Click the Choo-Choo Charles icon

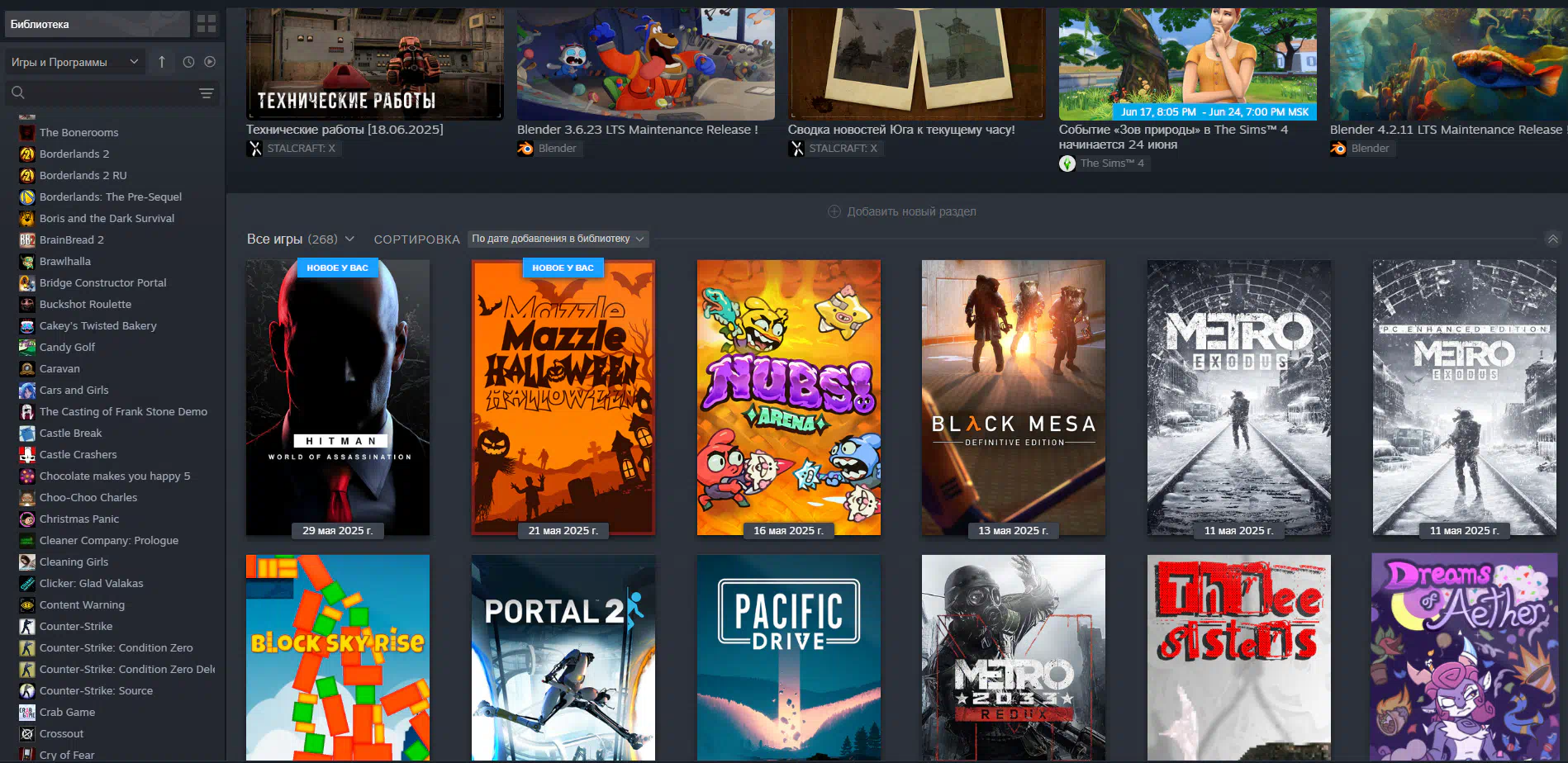tap(26, 497)
